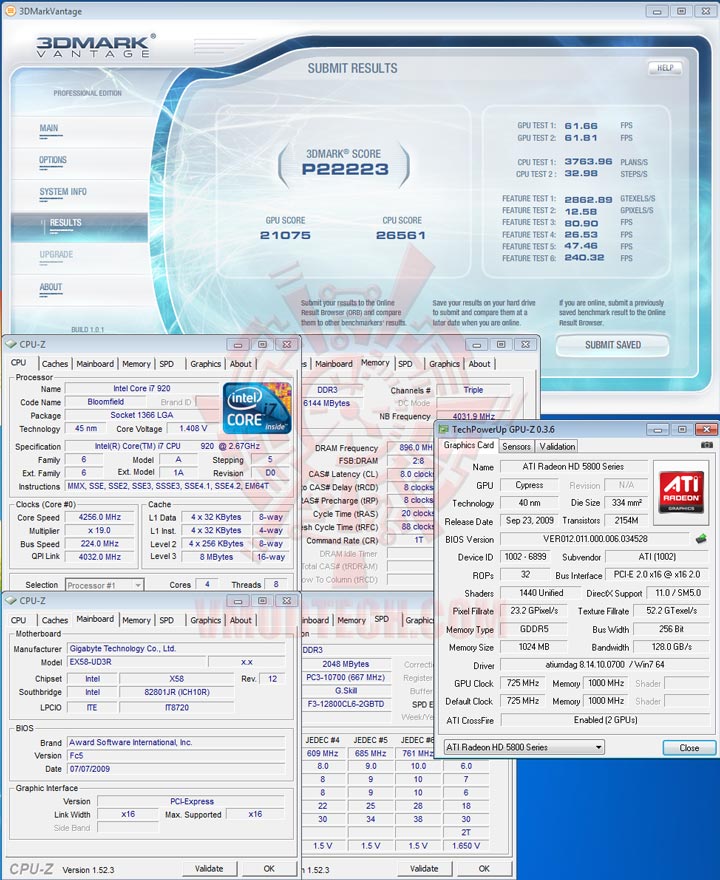The height and width of the screenshot is (880, 720).
Task: Click the ATI Radeon logo in GPU-Z
Action: (681, 491)
